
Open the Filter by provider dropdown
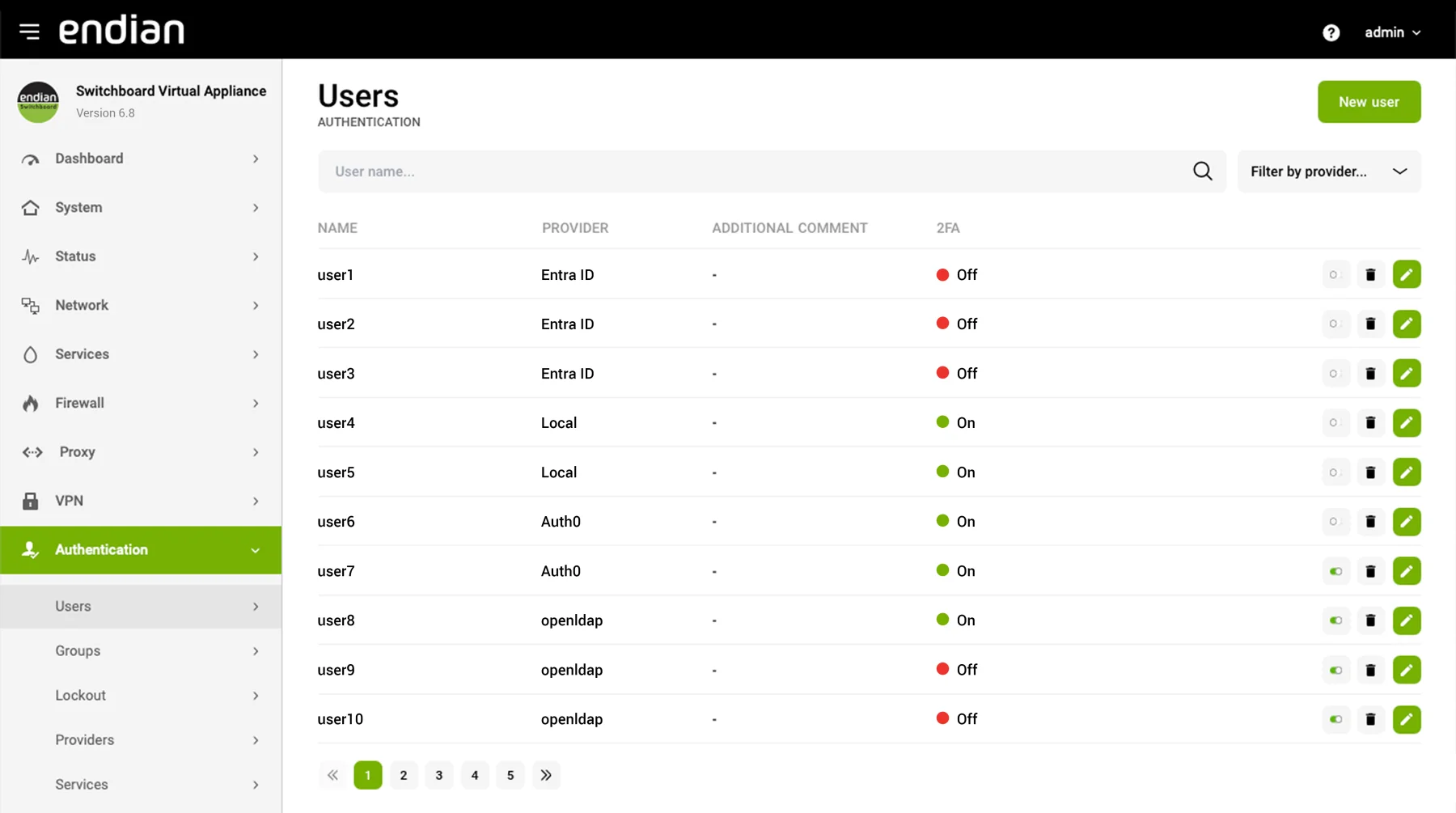tap(1329, 171)
